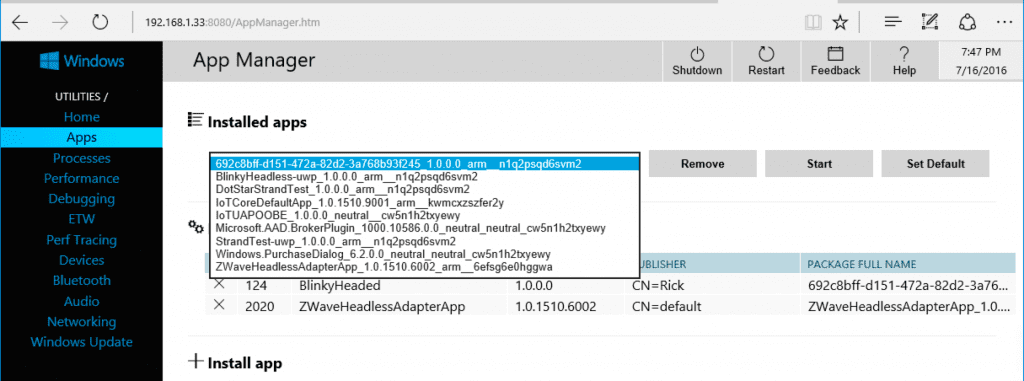Screen dimensions: 1024x381
Task: Select StrandTest-uwp_1.0.0.0 option
Action: click(424, 241)
